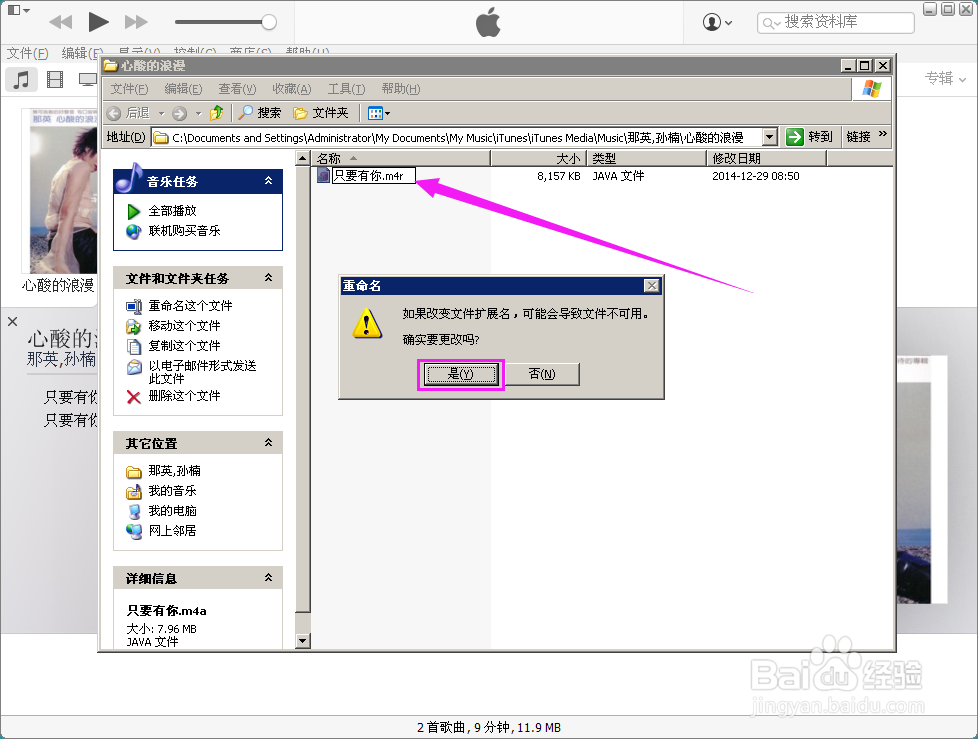This screenshot has width=978, height=739.
Task: Open the 查看 menu
Action: [x=234, y=89]
